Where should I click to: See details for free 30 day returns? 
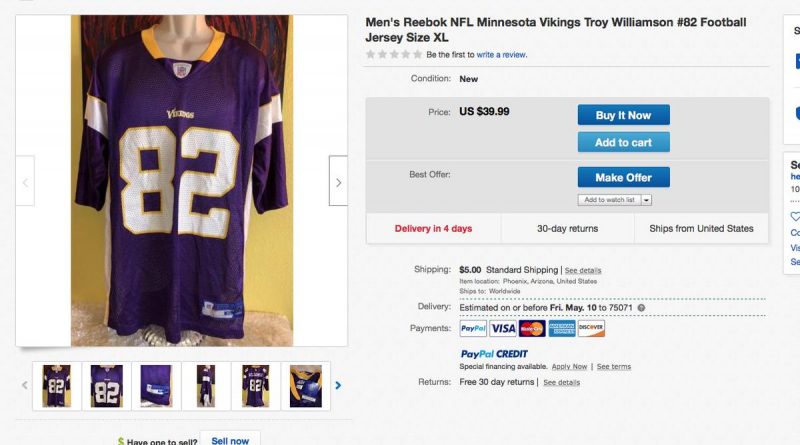[561, 382]
